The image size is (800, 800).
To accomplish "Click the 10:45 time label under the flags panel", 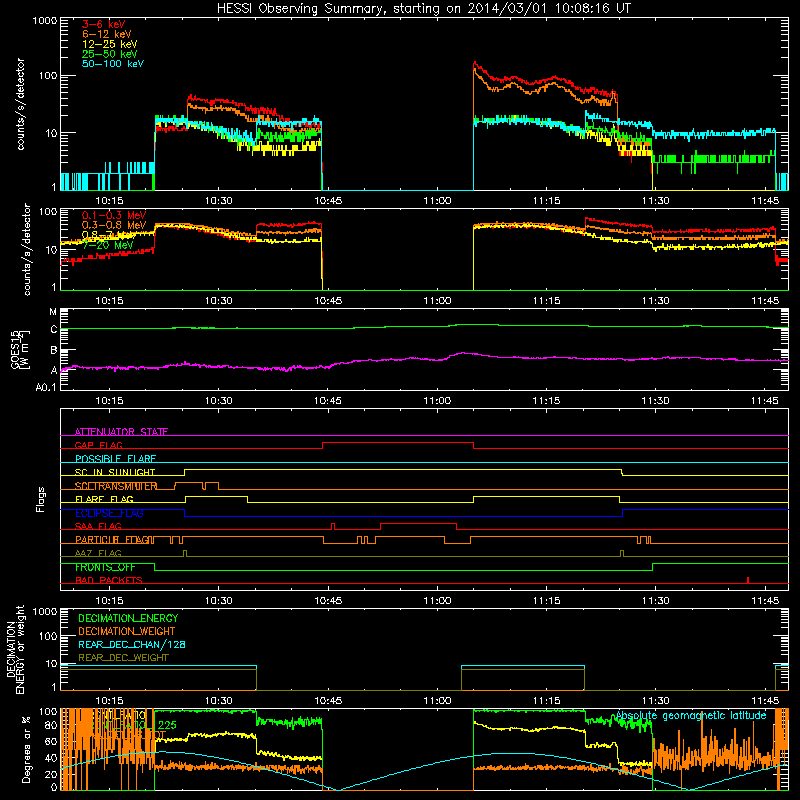I will click(x=328, y=601).
